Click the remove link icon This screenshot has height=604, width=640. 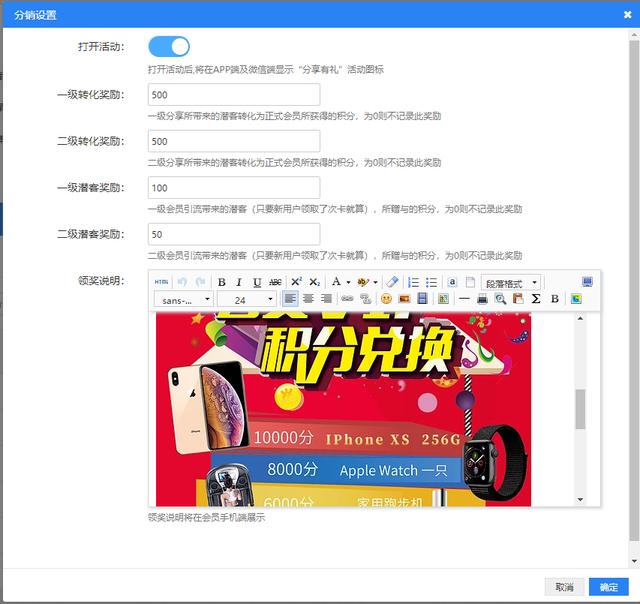click(x=365, y=299)
